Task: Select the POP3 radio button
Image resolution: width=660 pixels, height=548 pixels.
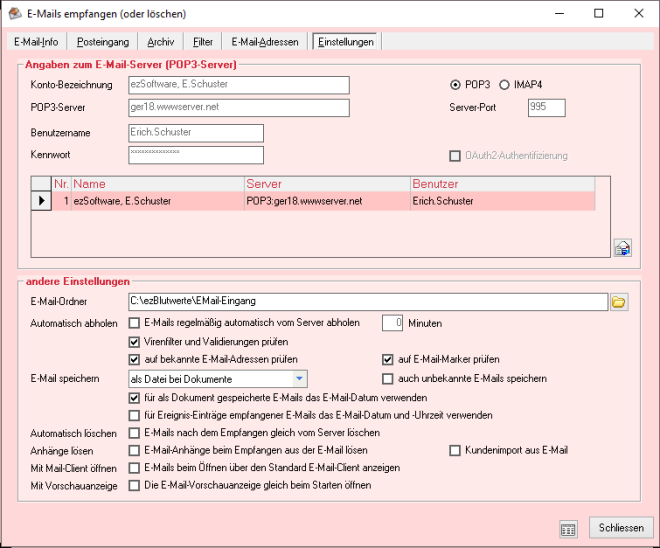Action: 456,85
